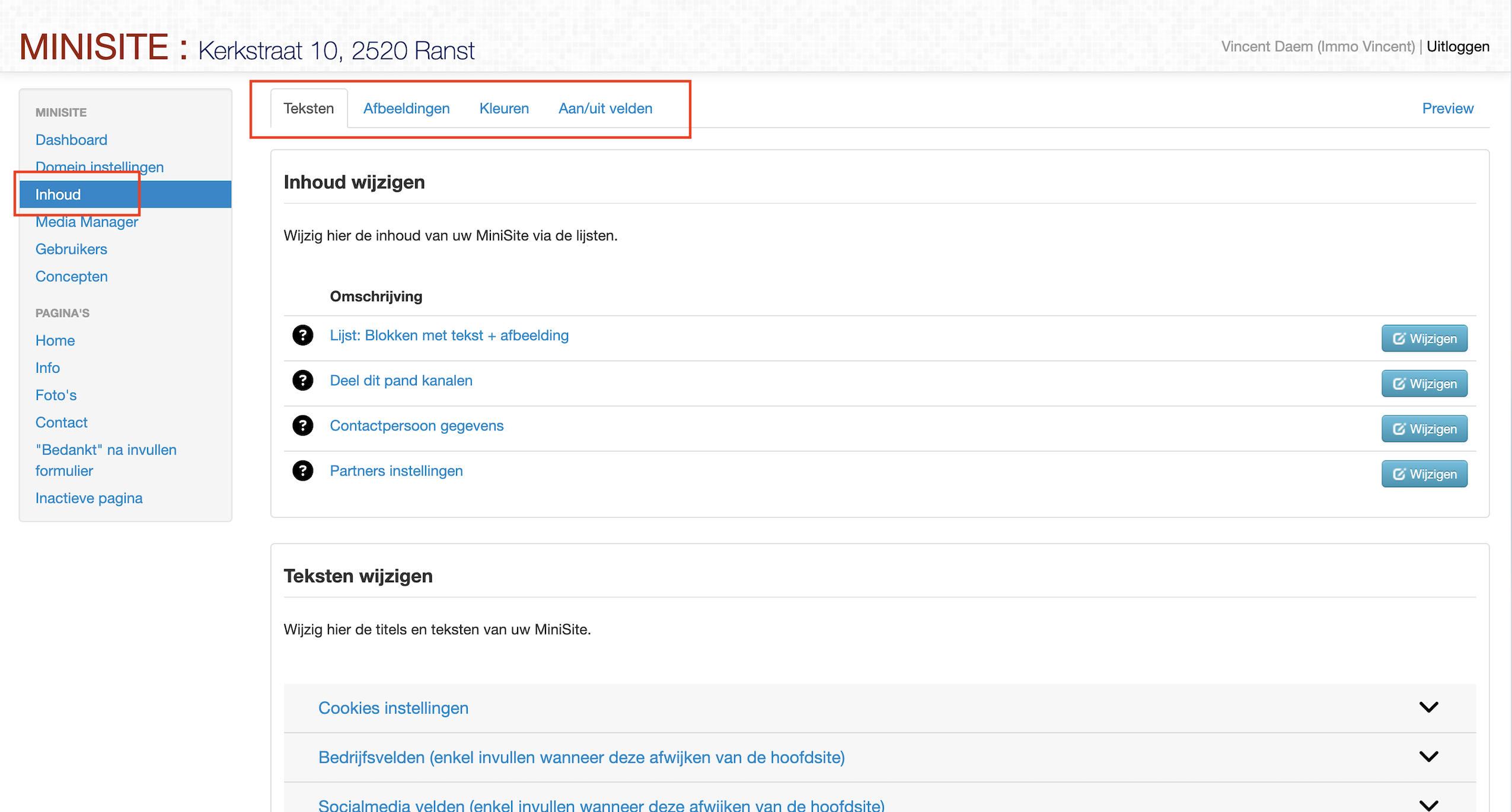1512x812 pixels.
Task: Click help icon beside Deel dit pand kanalen
Action: (302, 381)
